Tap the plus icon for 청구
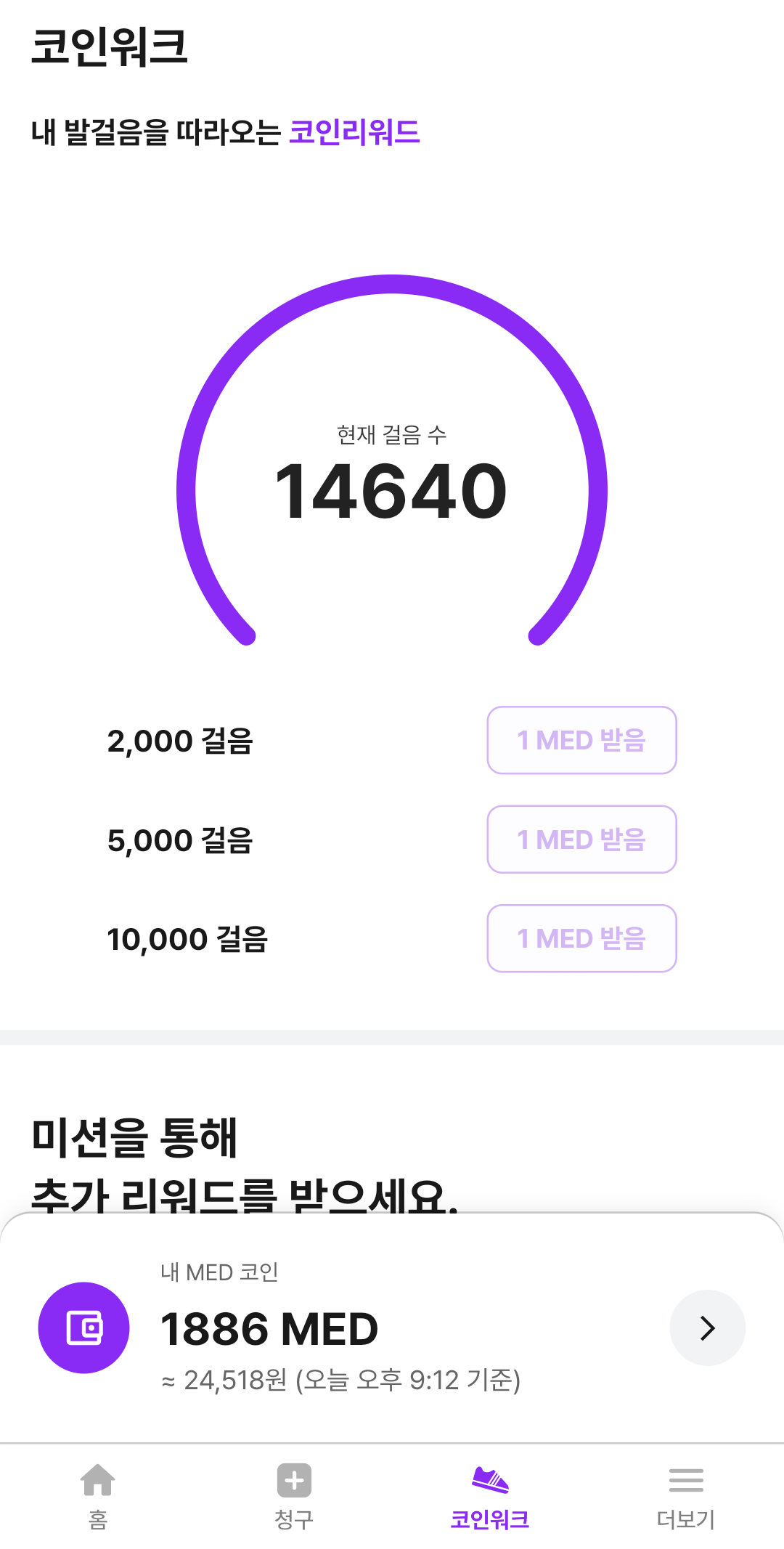 (x=294, y=1480)
